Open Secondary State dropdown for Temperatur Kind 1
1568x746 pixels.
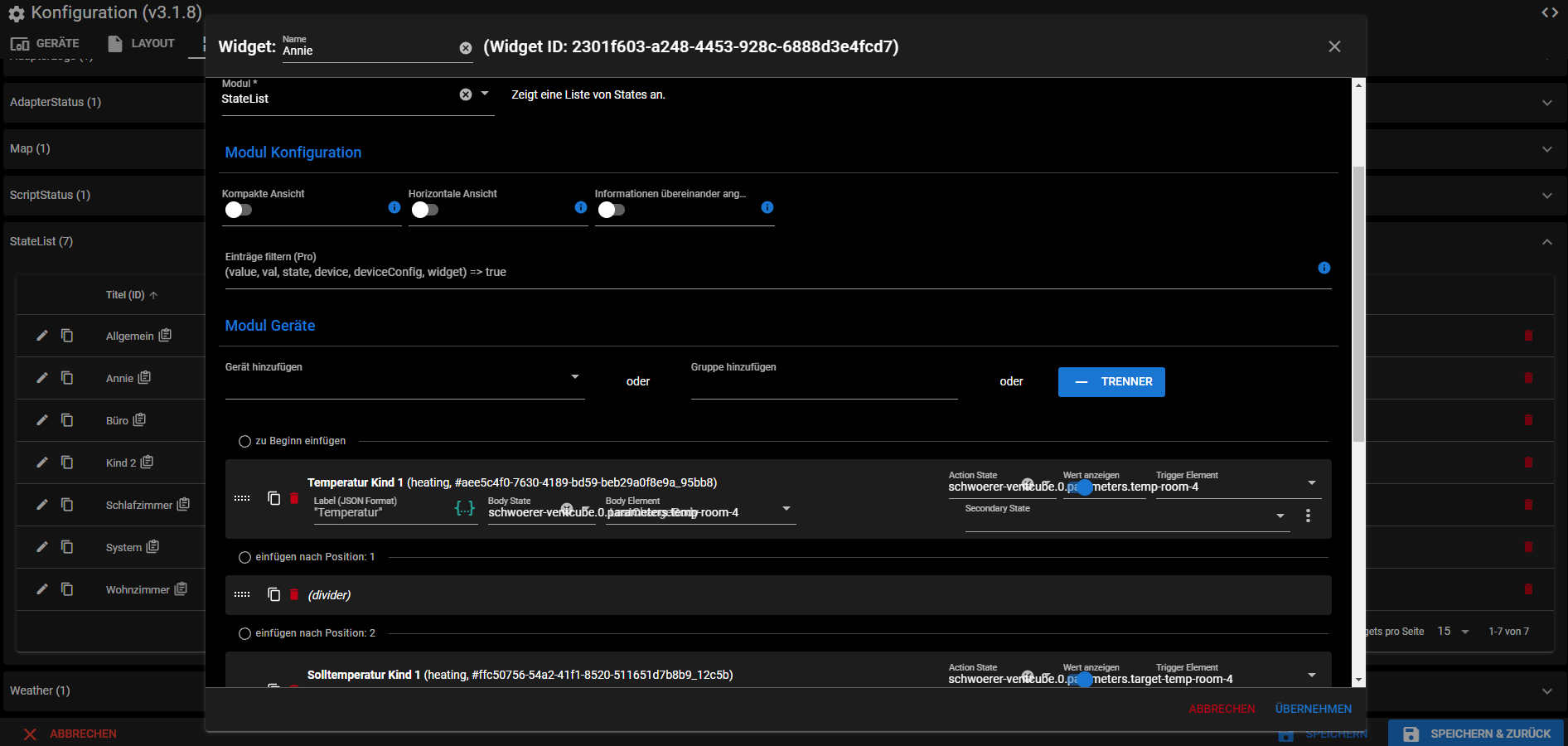click(1280, 516)
